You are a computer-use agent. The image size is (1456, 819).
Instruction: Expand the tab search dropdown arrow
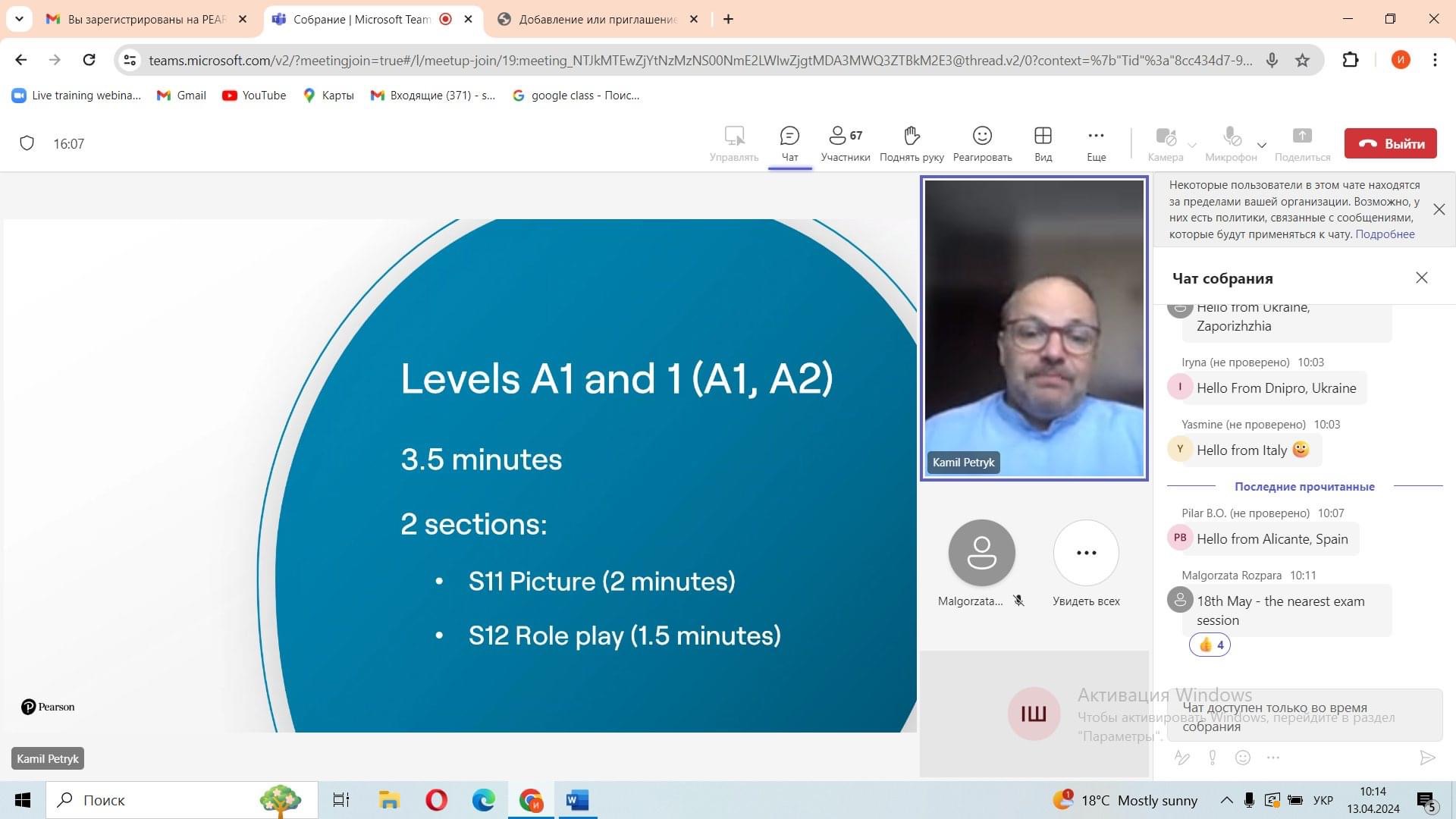point(19,19)
